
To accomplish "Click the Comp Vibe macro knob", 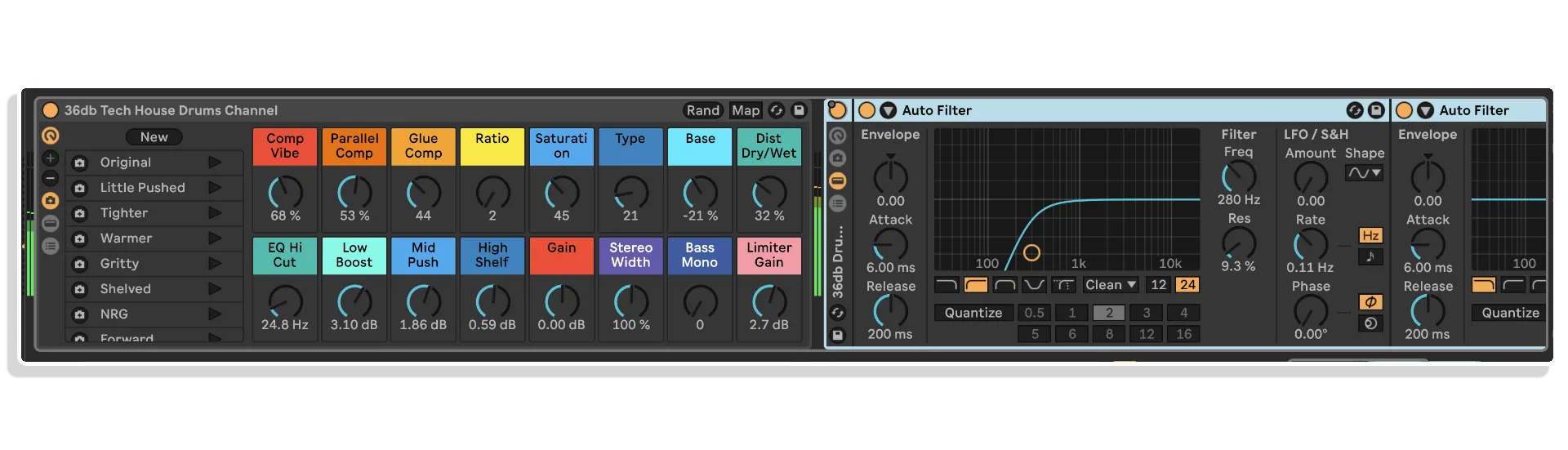I will [x=285, y=193].
